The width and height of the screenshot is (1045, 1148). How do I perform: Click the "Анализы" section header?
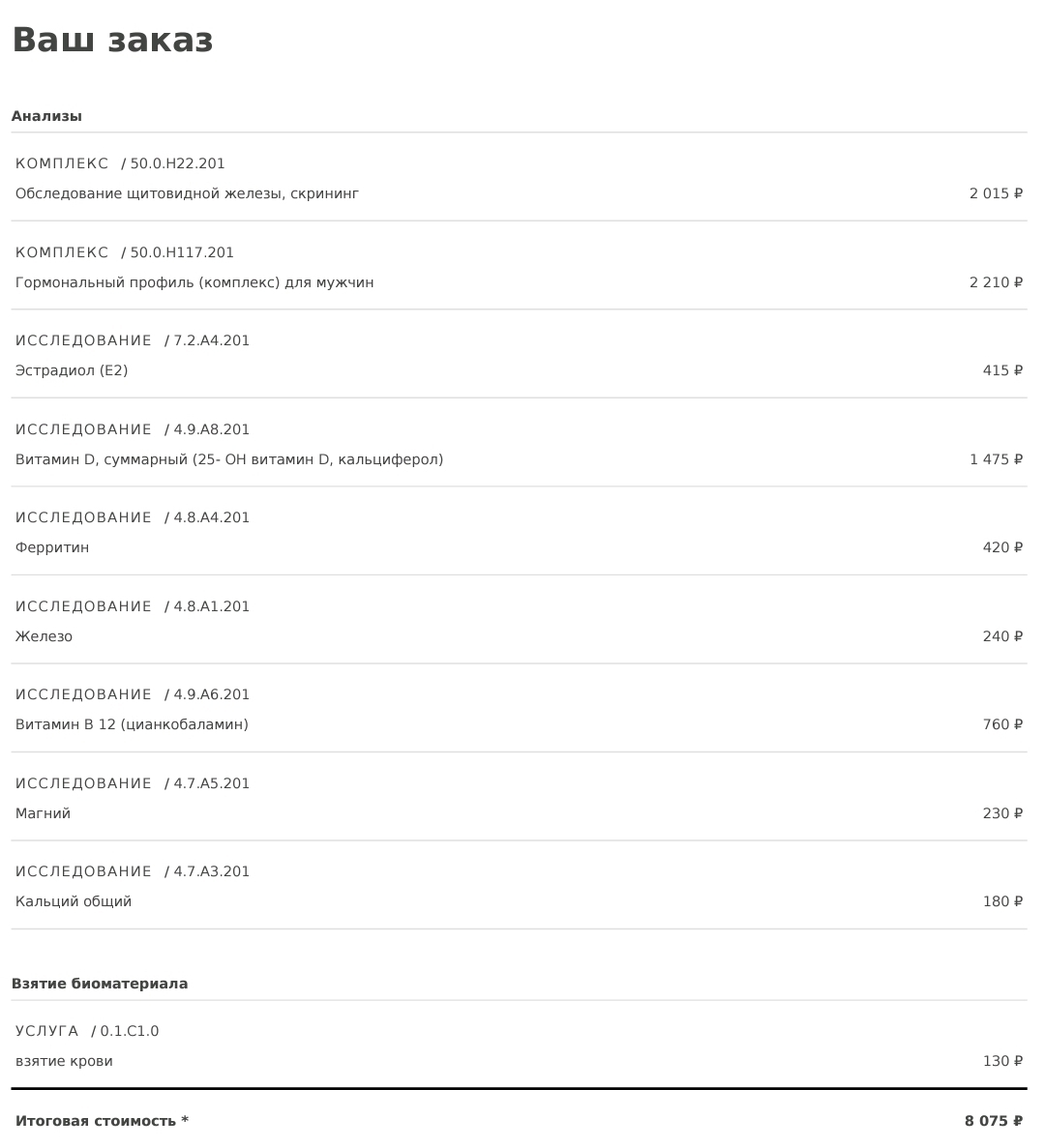pyautogui.click(x=46, y=116)
